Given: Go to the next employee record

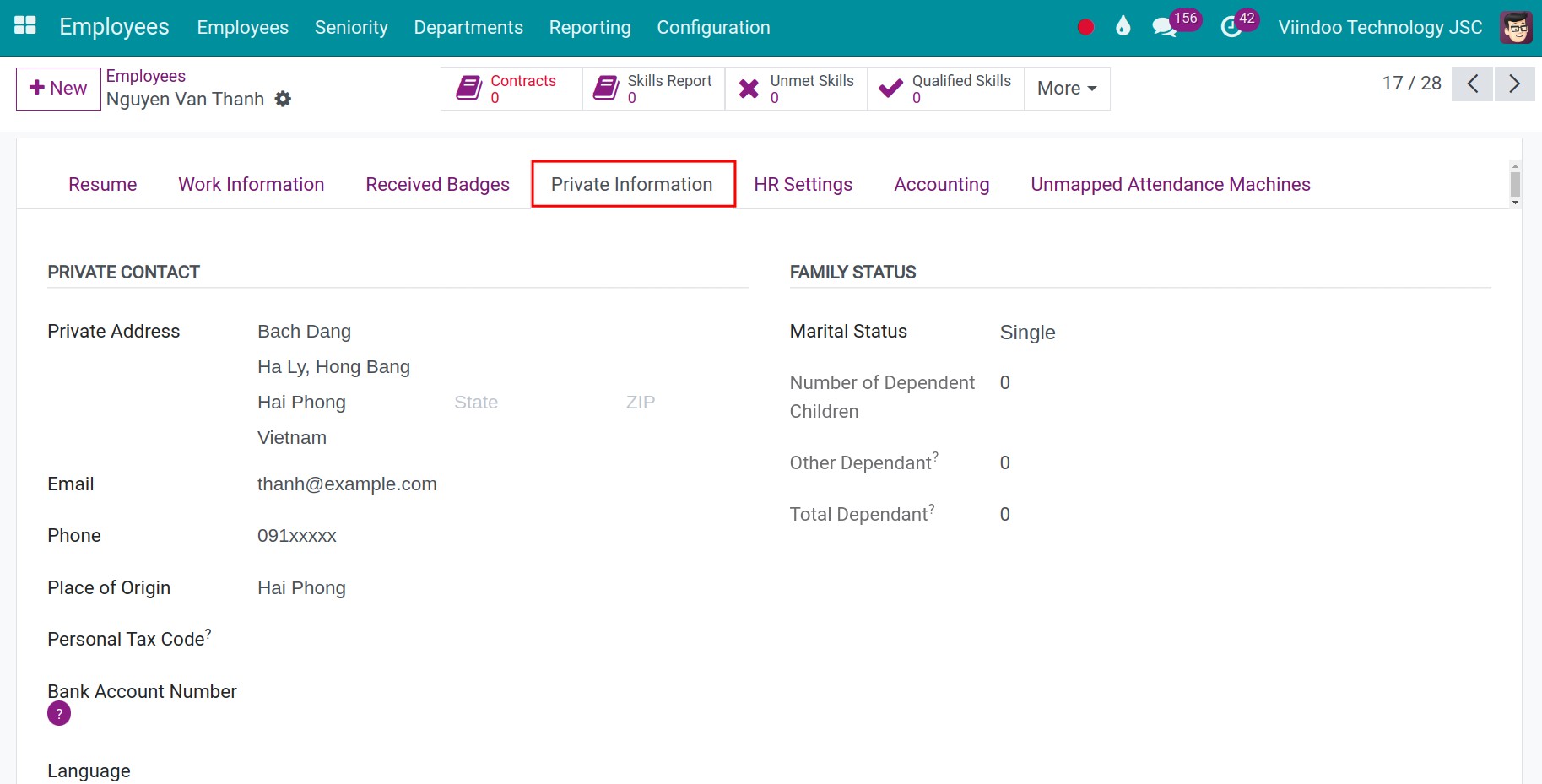Looking at the screenshot, I should 1514,84.
